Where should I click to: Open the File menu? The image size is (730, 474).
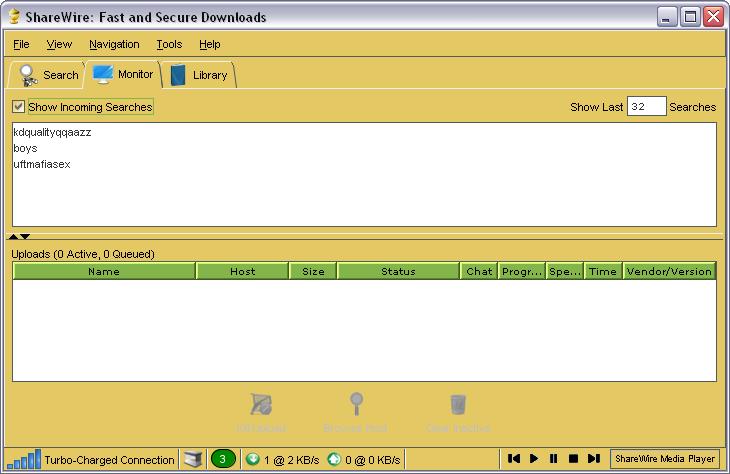tap(21, 44)
